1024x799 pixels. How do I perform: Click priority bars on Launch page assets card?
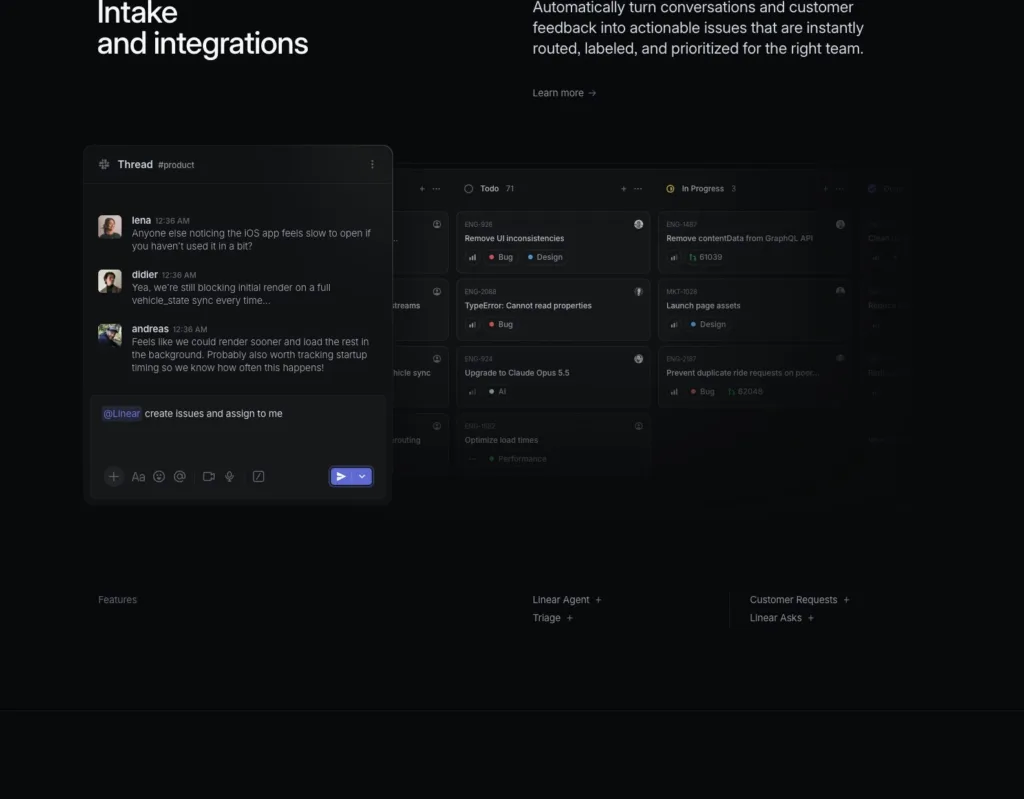674,325
